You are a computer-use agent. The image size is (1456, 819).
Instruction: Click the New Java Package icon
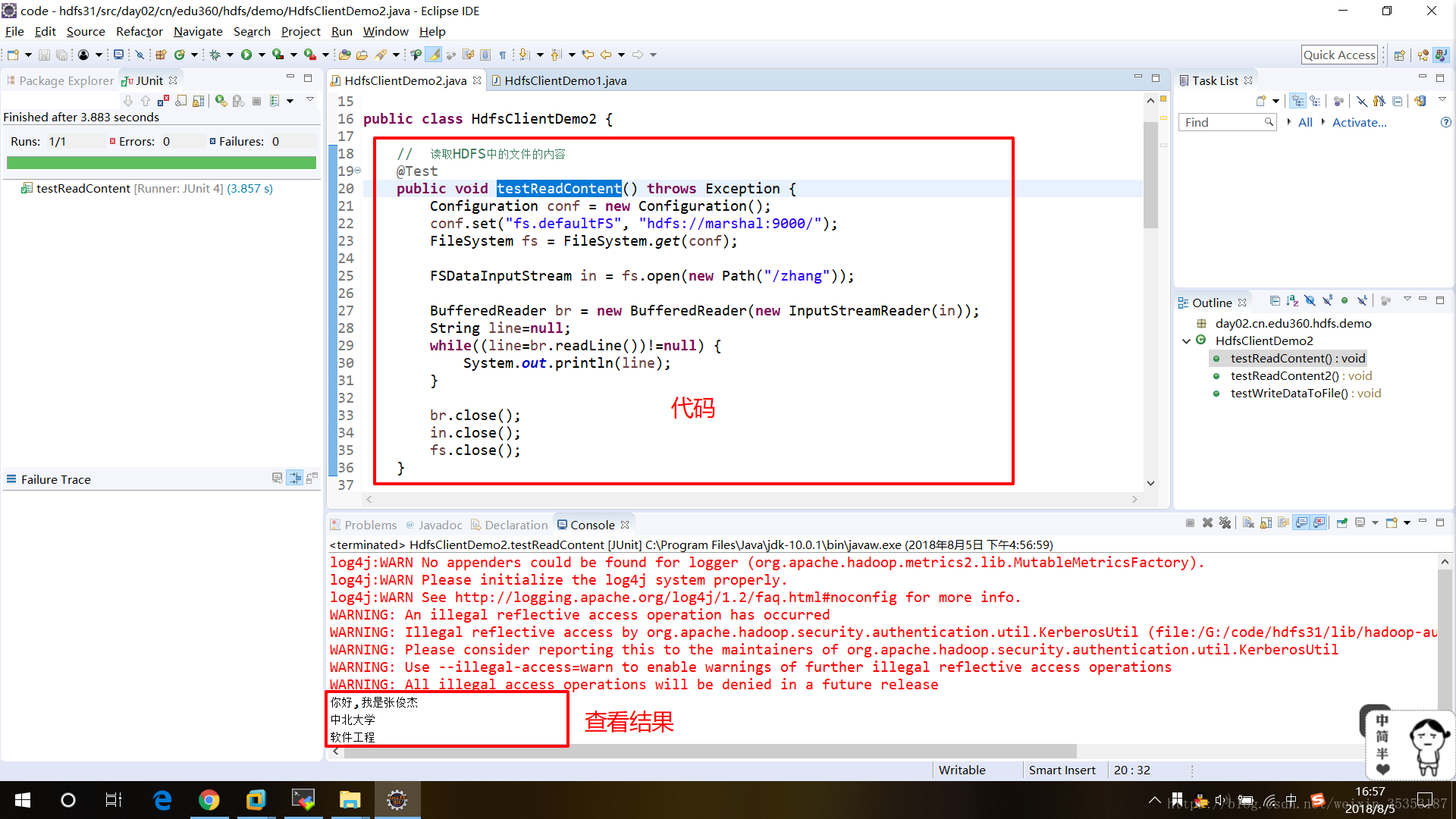tap(161, 55)
